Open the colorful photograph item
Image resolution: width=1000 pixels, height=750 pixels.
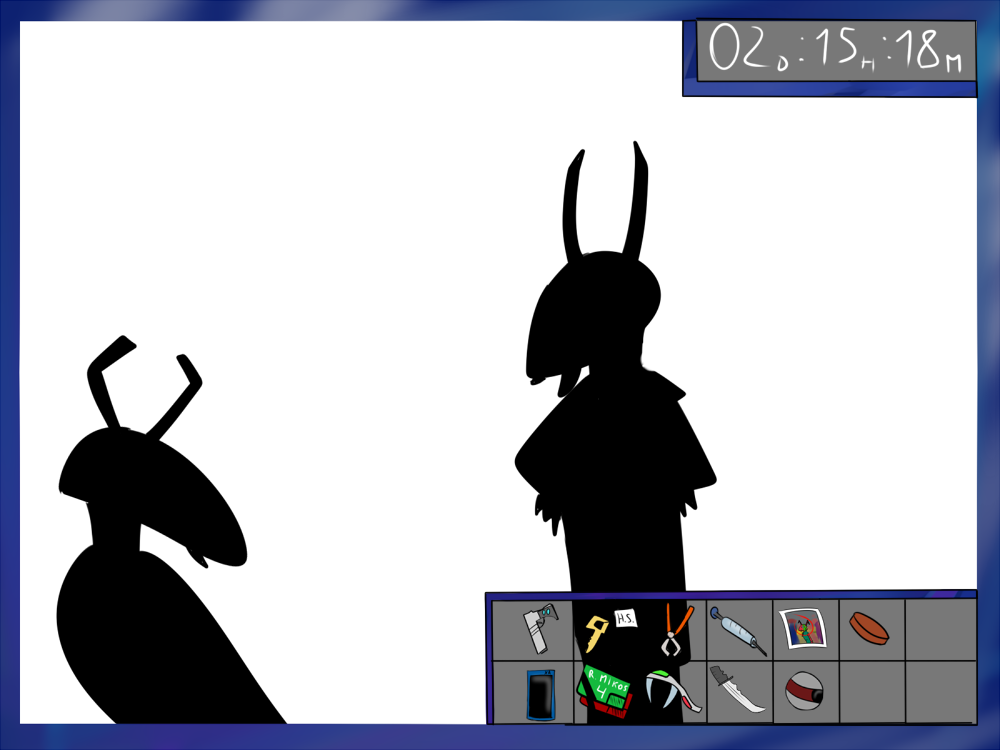click(x=804, y=630)
